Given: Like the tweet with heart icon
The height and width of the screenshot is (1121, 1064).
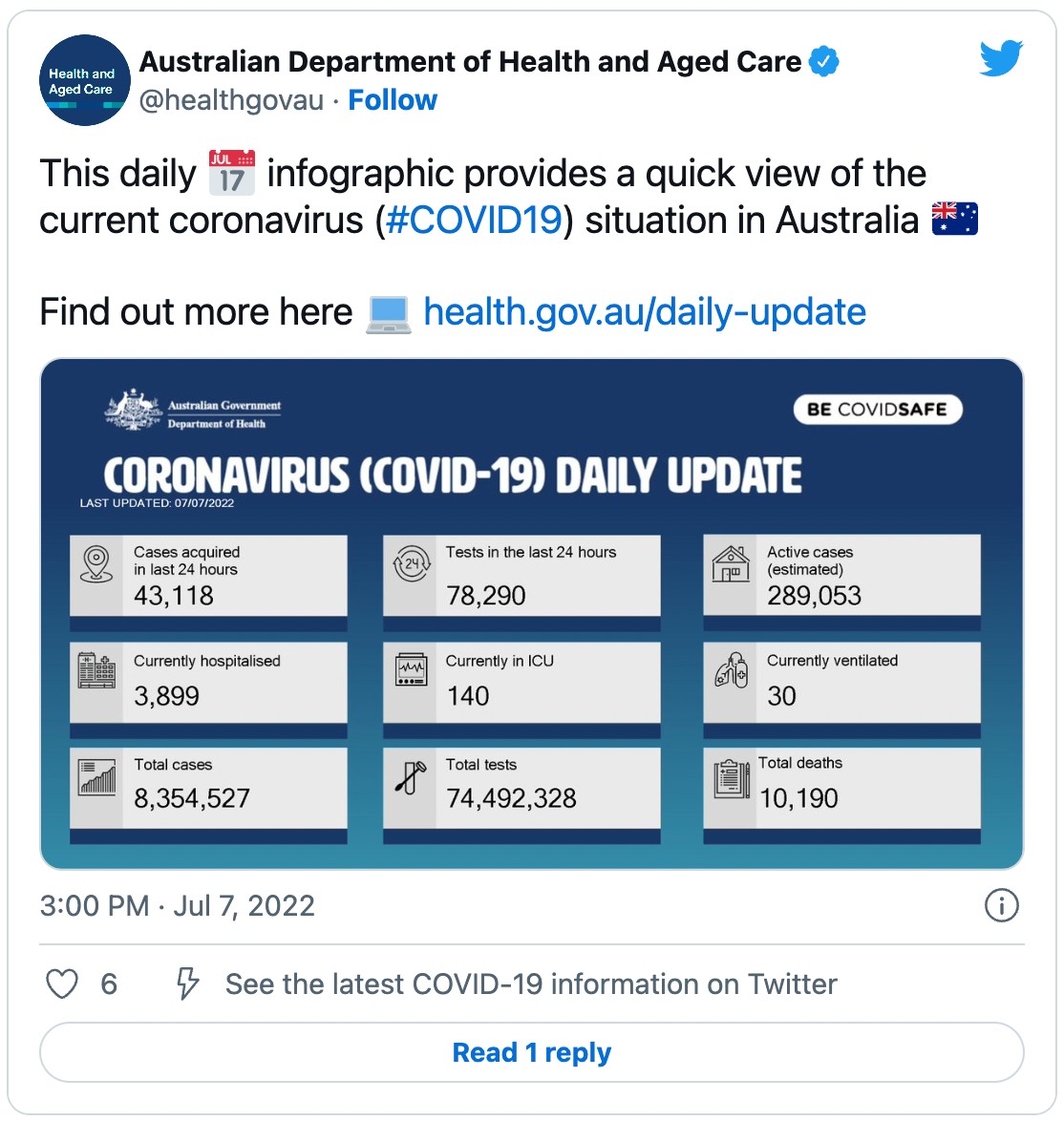Looking at the screenshot, I should click(x=63, y=984).
